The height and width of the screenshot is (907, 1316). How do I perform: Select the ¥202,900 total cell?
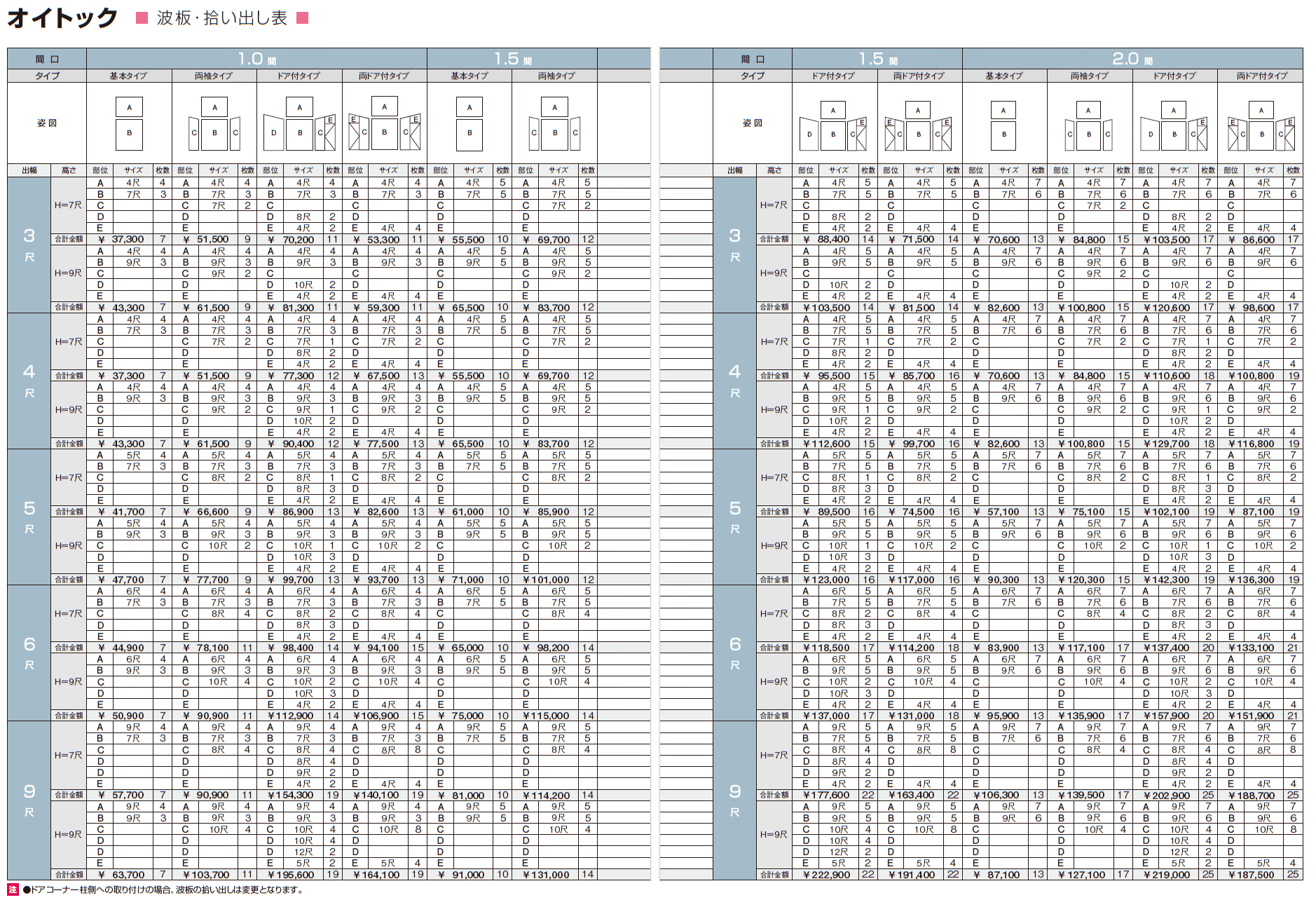(1167, 796)
